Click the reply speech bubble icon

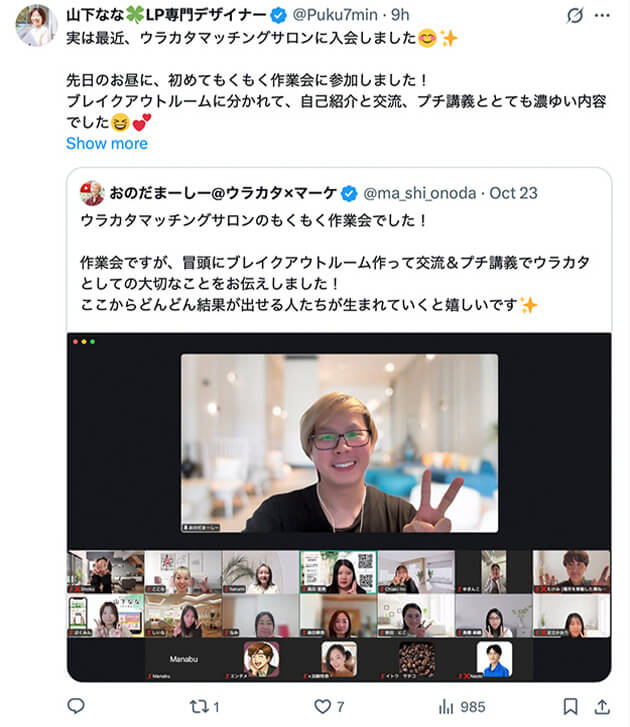[76, 706]
